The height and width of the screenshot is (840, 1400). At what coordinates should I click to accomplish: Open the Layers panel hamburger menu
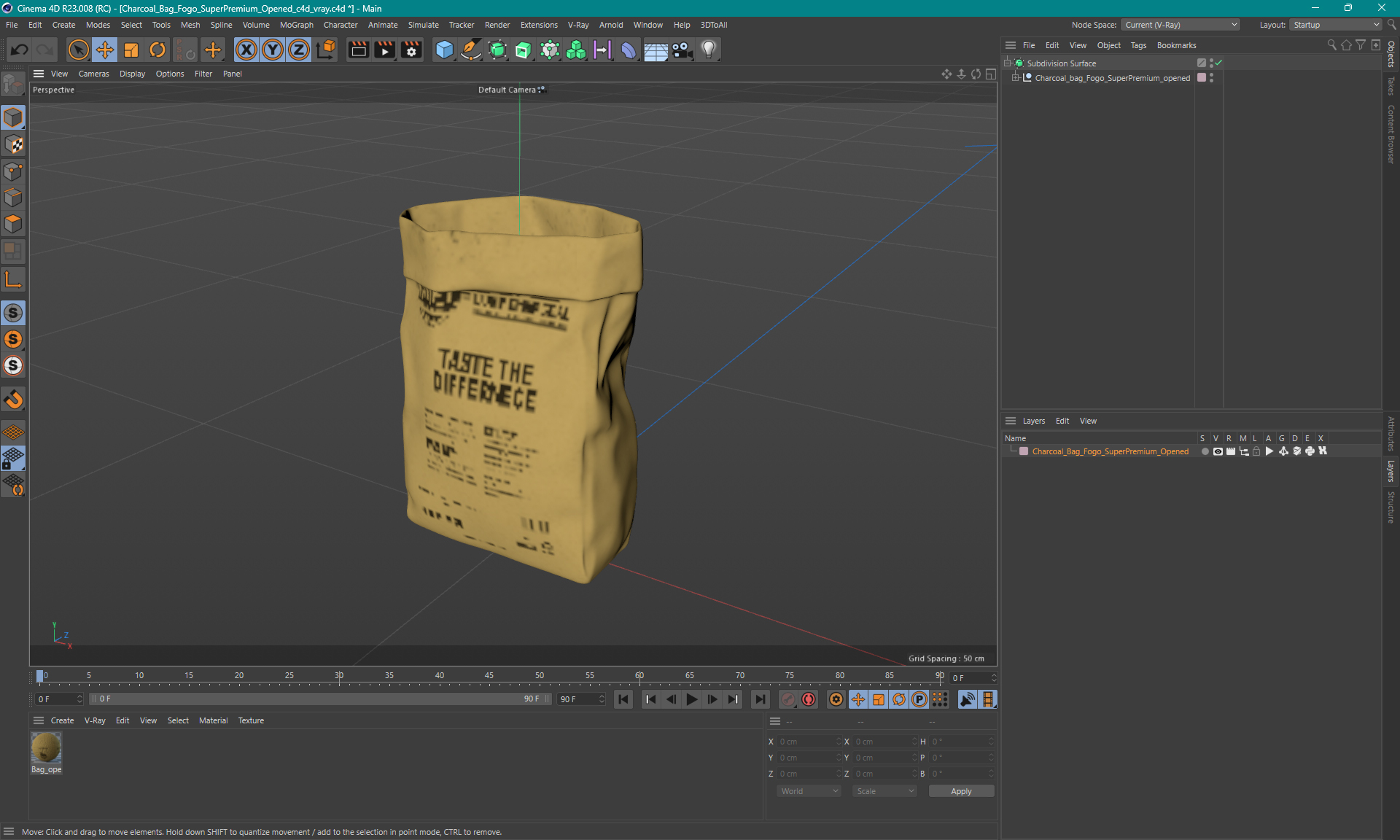[x=1011, y=421]
